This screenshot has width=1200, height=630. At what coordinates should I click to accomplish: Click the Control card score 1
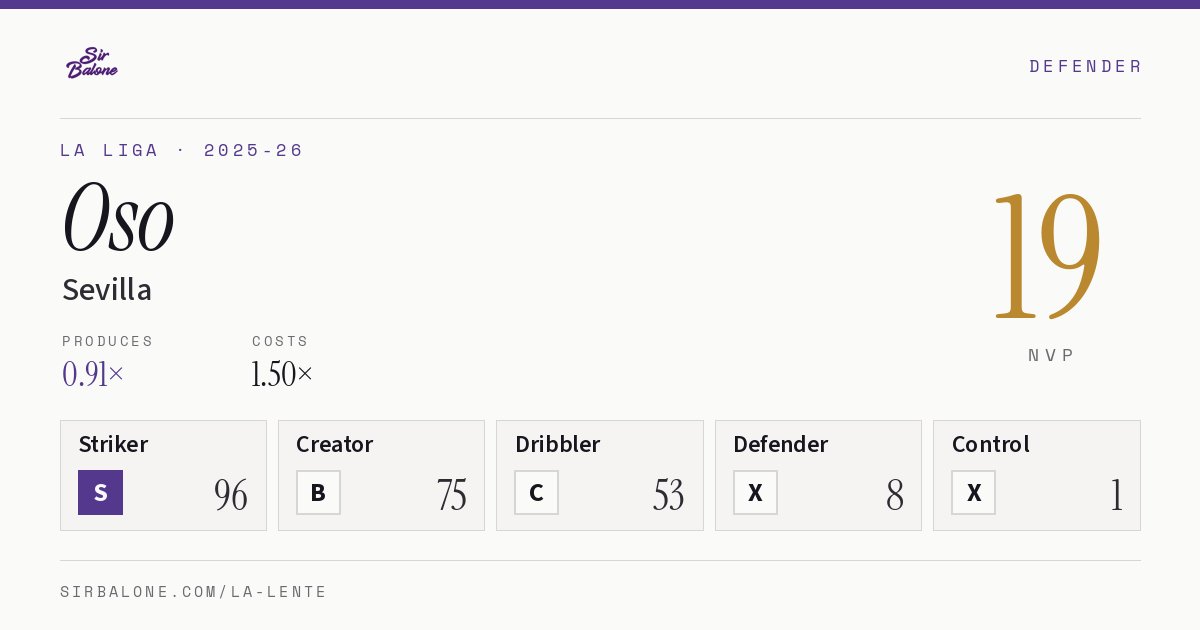(1116, 495)
